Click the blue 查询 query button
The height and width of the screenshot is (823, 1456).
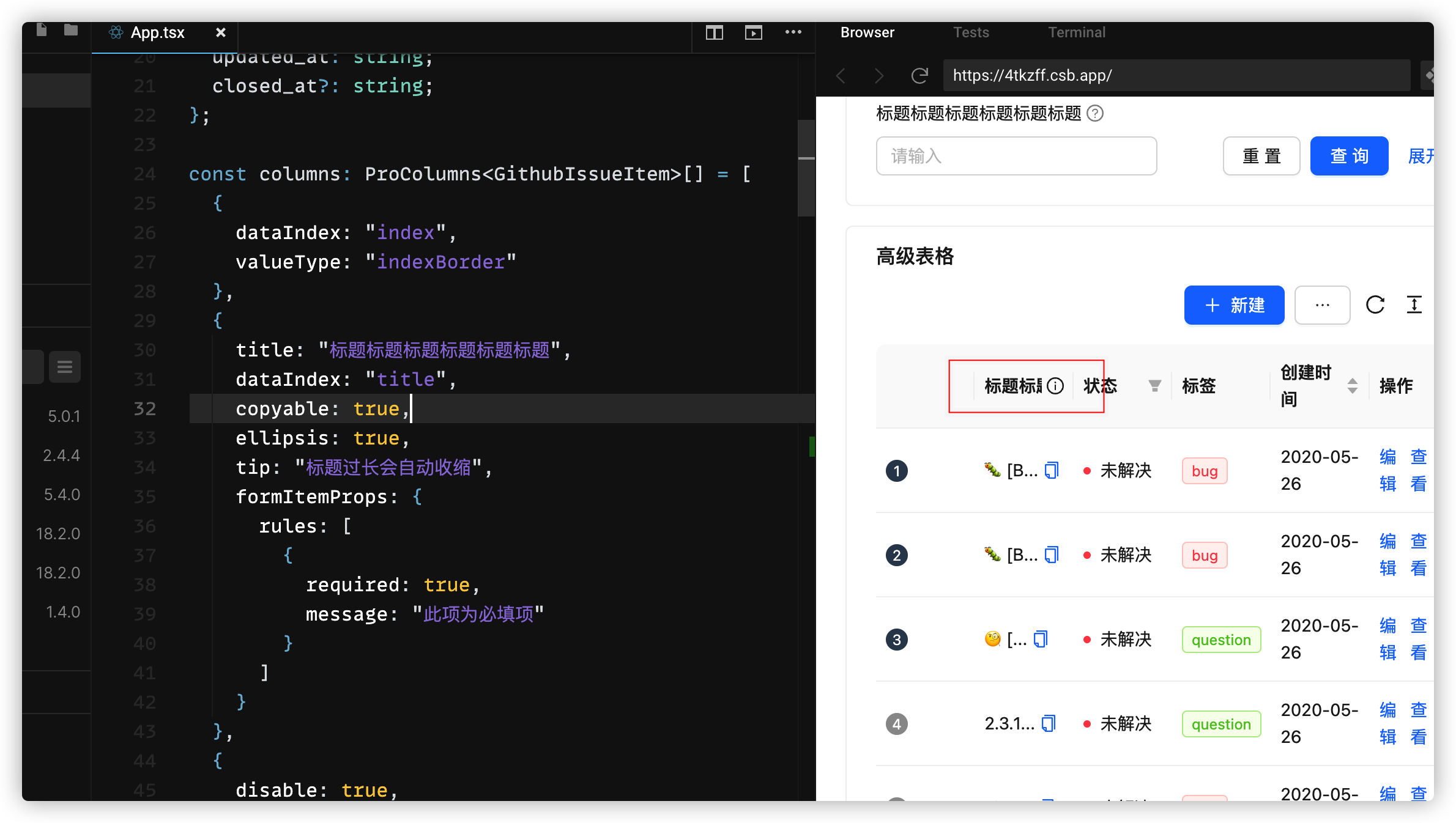(x=1349, y=156)
